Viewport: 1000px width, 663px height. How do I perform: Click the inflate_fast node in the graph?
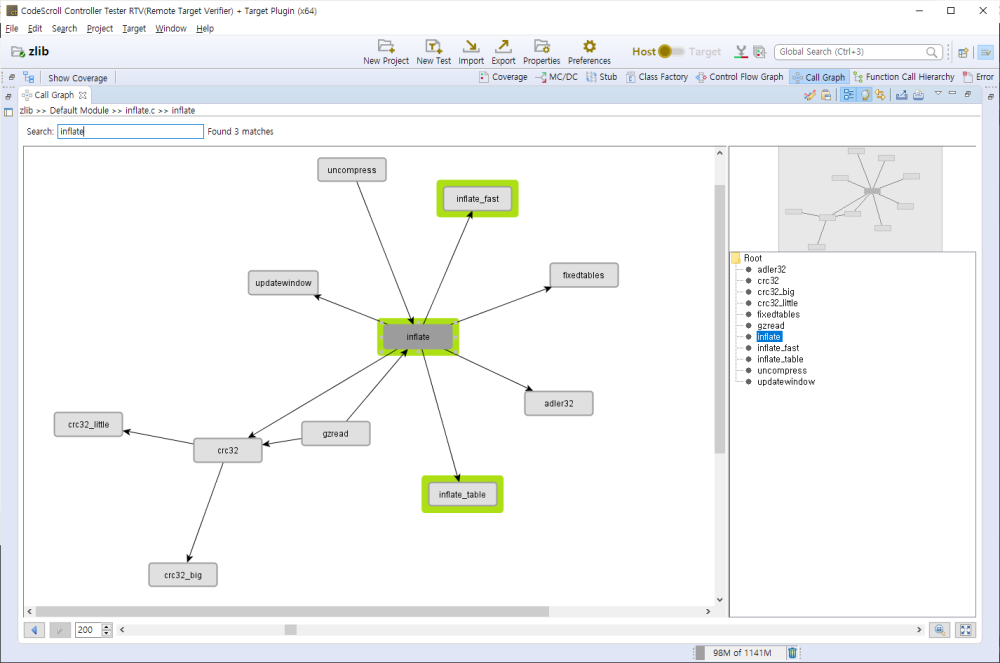coord(477,198)
